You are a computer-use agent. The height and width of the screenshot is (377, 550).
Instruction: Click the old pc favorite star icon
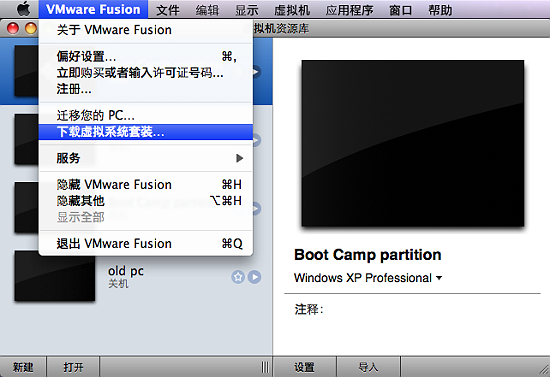click(238, 277)
